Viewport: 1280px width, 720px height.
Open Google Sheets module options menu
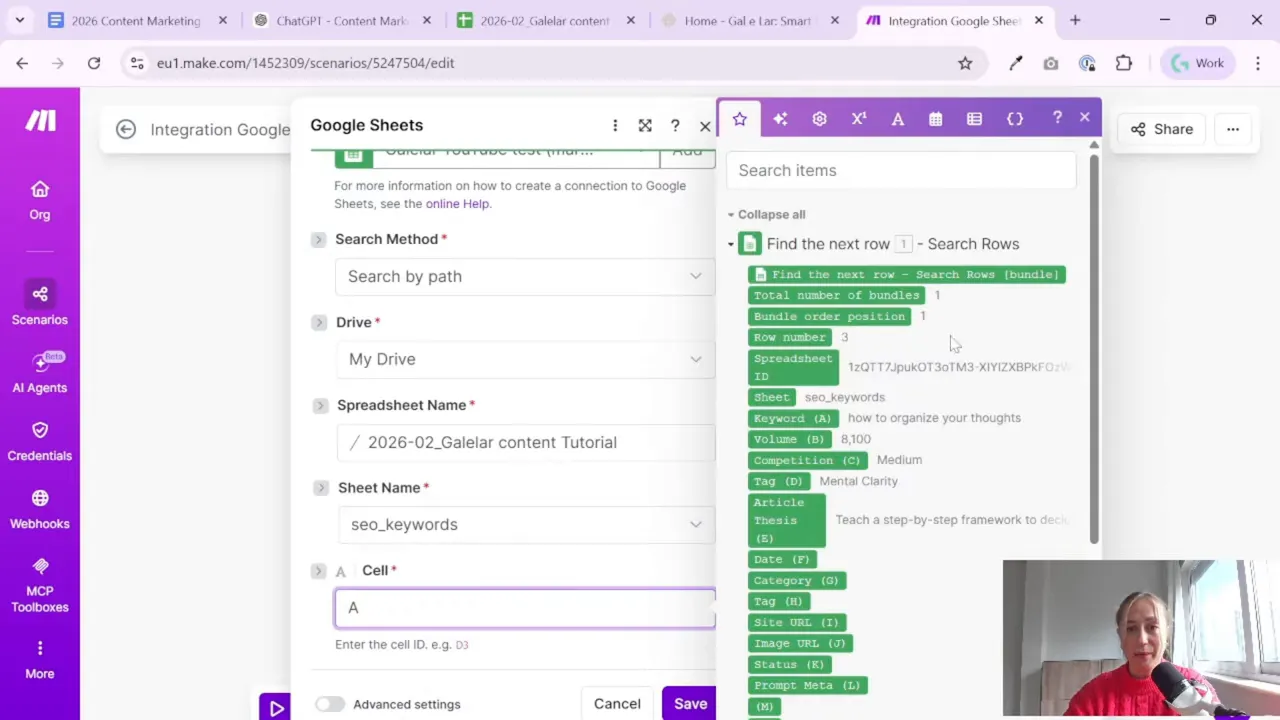pos(615,125)
